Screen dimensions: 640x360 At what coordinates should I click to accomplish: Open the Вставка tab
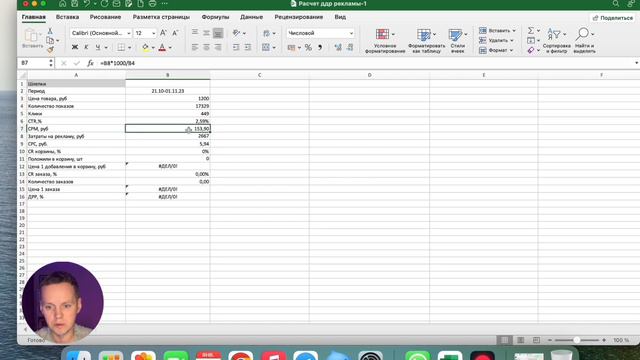coord(67,17)
